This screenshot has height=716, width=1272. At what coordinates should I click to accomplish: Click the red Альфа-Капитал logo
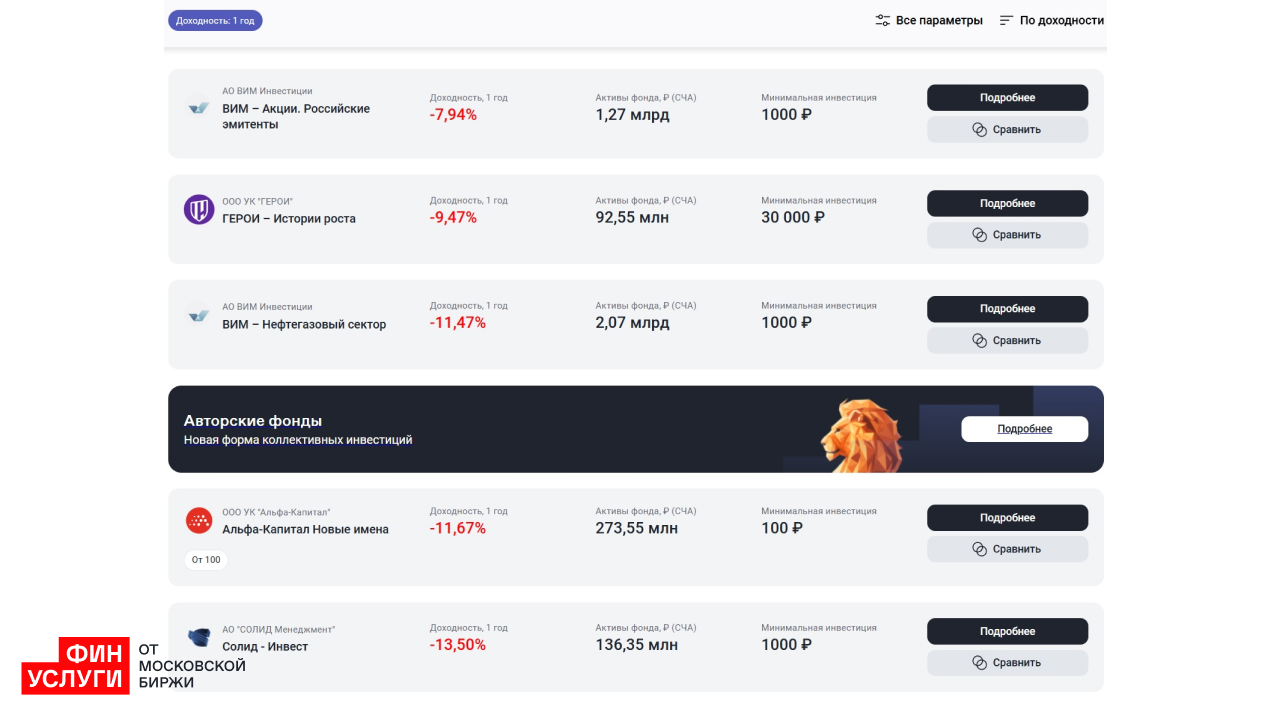199,520
